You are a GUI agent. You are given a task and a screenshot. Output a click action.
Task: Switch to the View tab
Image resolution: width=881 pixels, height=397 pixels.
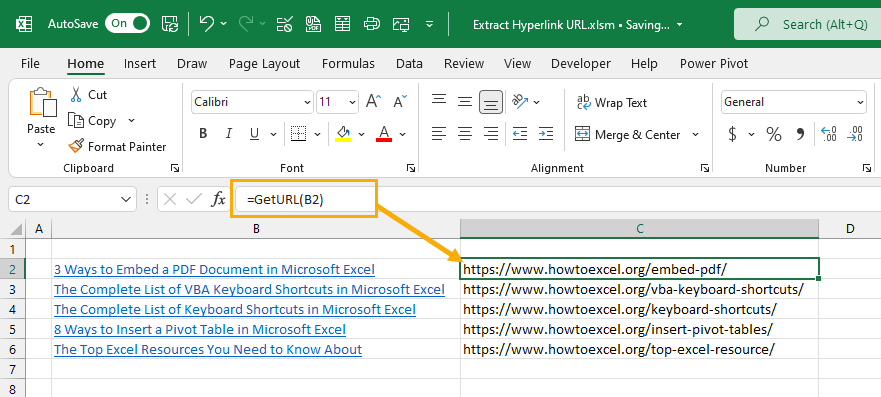[x=517, y=63]
